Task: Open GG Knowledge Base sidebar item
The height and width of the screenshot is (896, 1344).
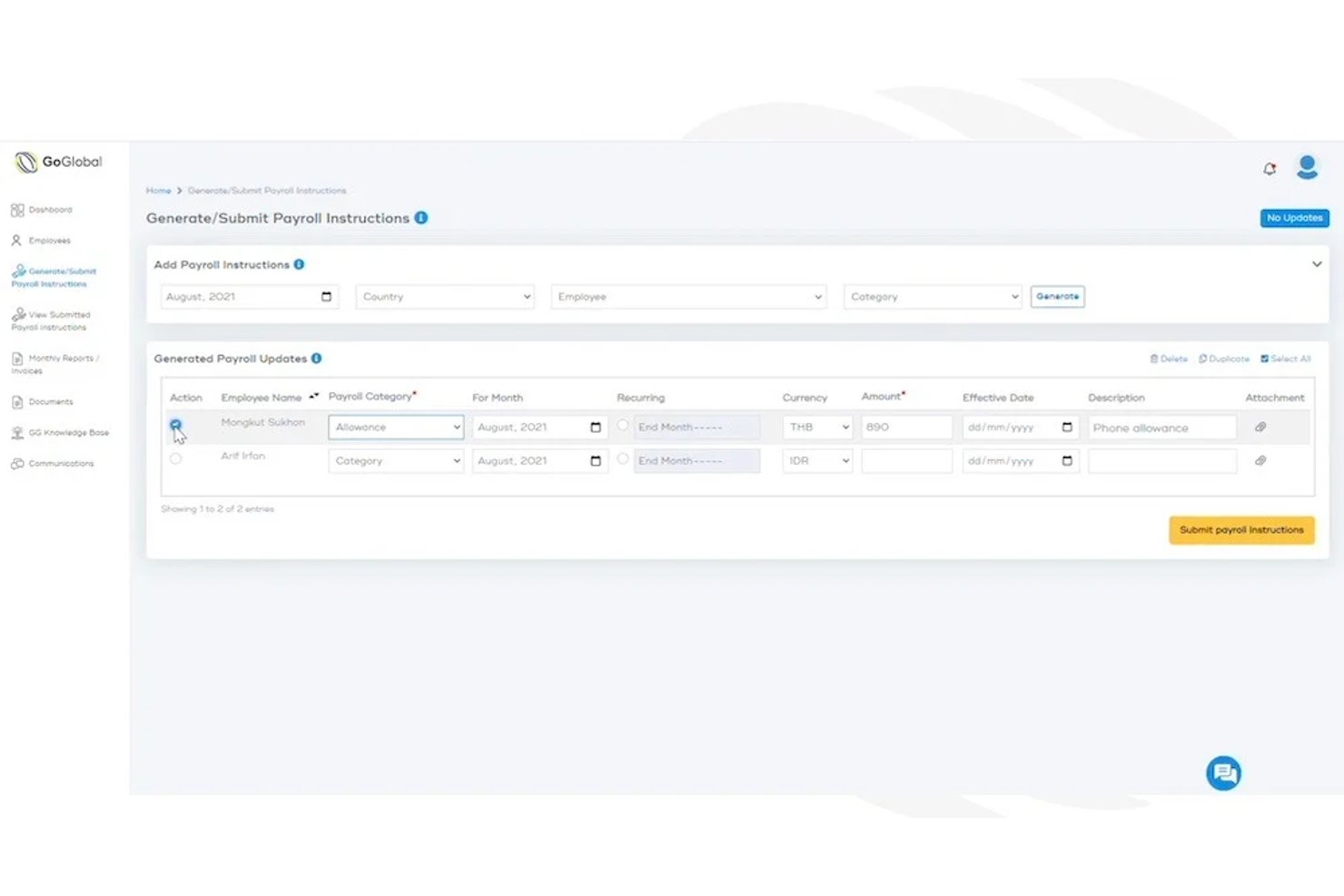Action: pyautogui.click(x=60, y=433)
